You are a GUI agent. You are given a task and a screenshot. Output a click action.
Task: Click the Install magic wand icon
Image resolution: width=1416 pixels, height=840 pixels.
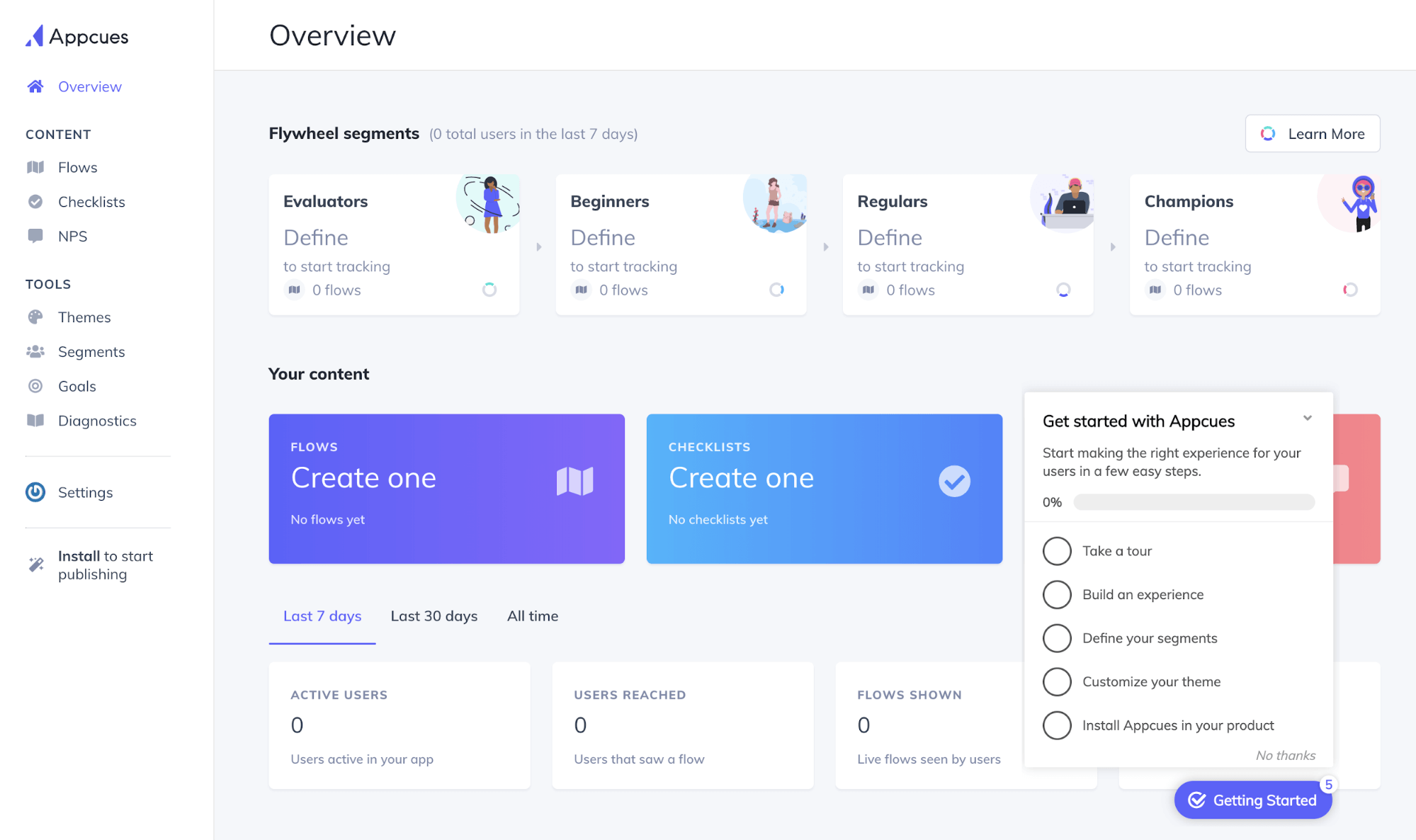(35, 564)
